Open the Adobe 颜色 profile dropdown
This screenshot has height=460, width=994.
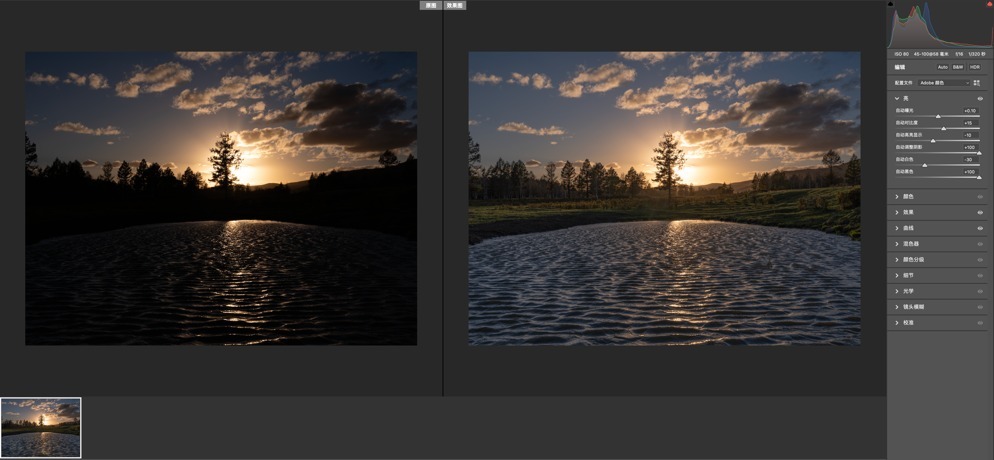tap(943, 83)
